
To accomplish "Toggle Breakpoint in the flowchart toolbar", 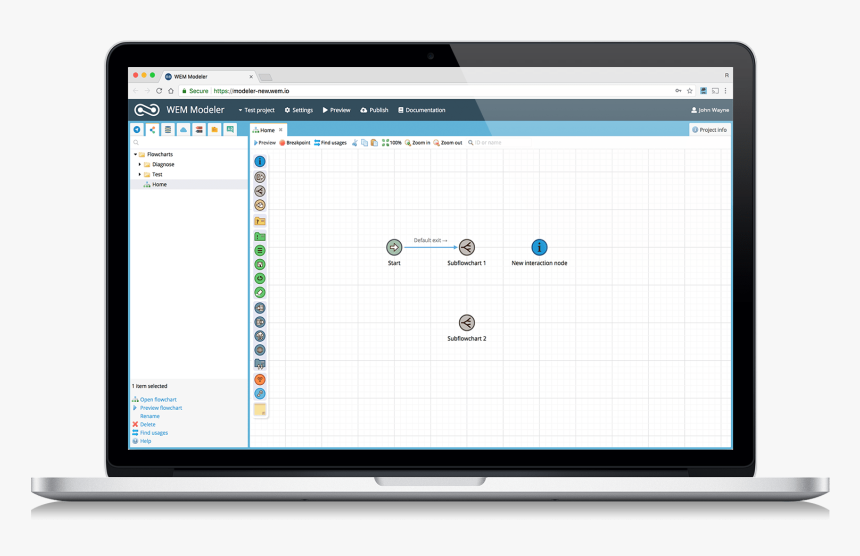I will point(295,143).
